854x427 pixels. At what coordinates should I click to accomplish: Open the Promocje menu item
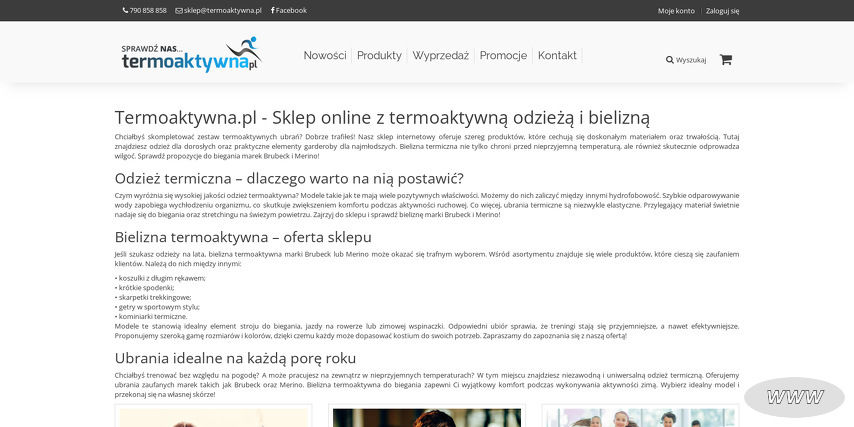coord(503,56)
